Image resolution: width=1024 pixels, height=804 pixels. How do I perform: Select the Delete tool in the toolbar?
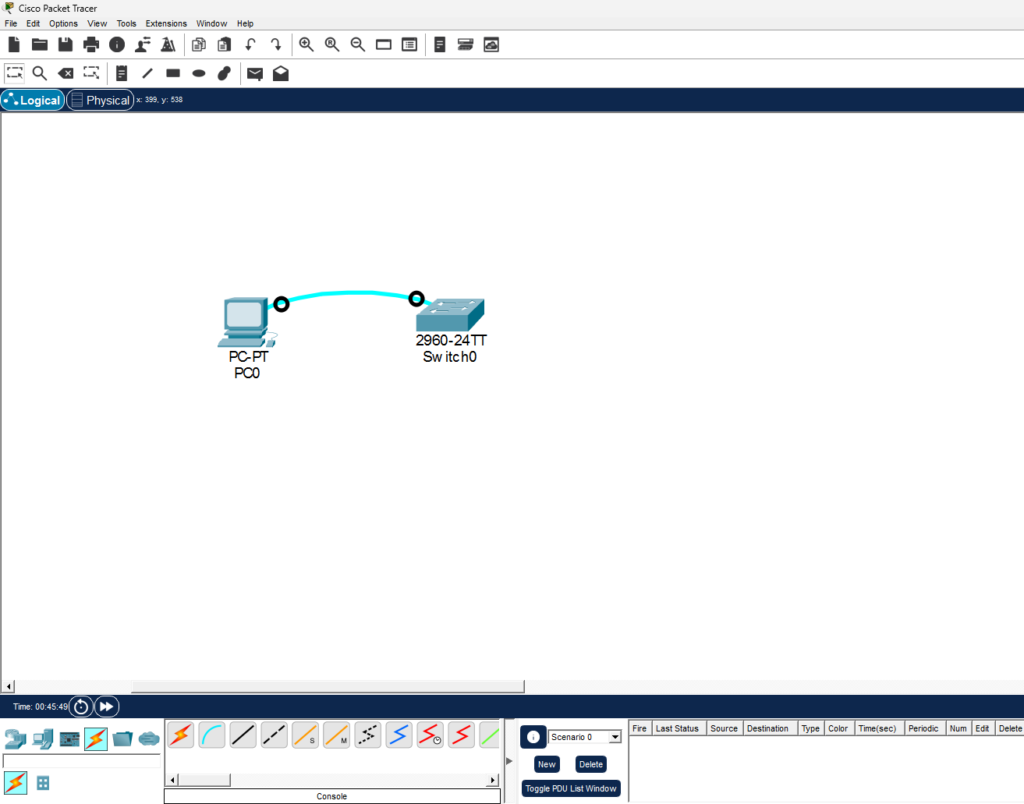[65, 73]
